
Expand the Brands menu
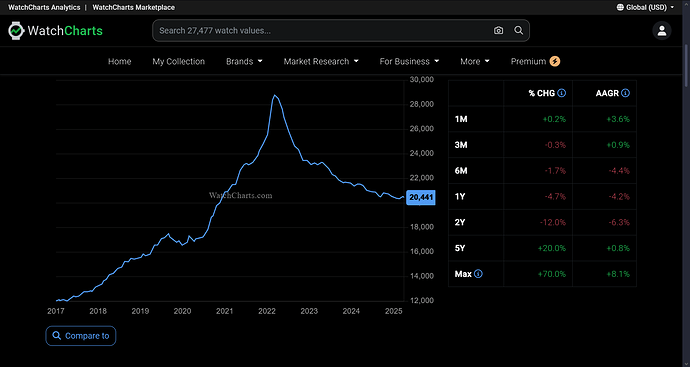tap(244, 62)
